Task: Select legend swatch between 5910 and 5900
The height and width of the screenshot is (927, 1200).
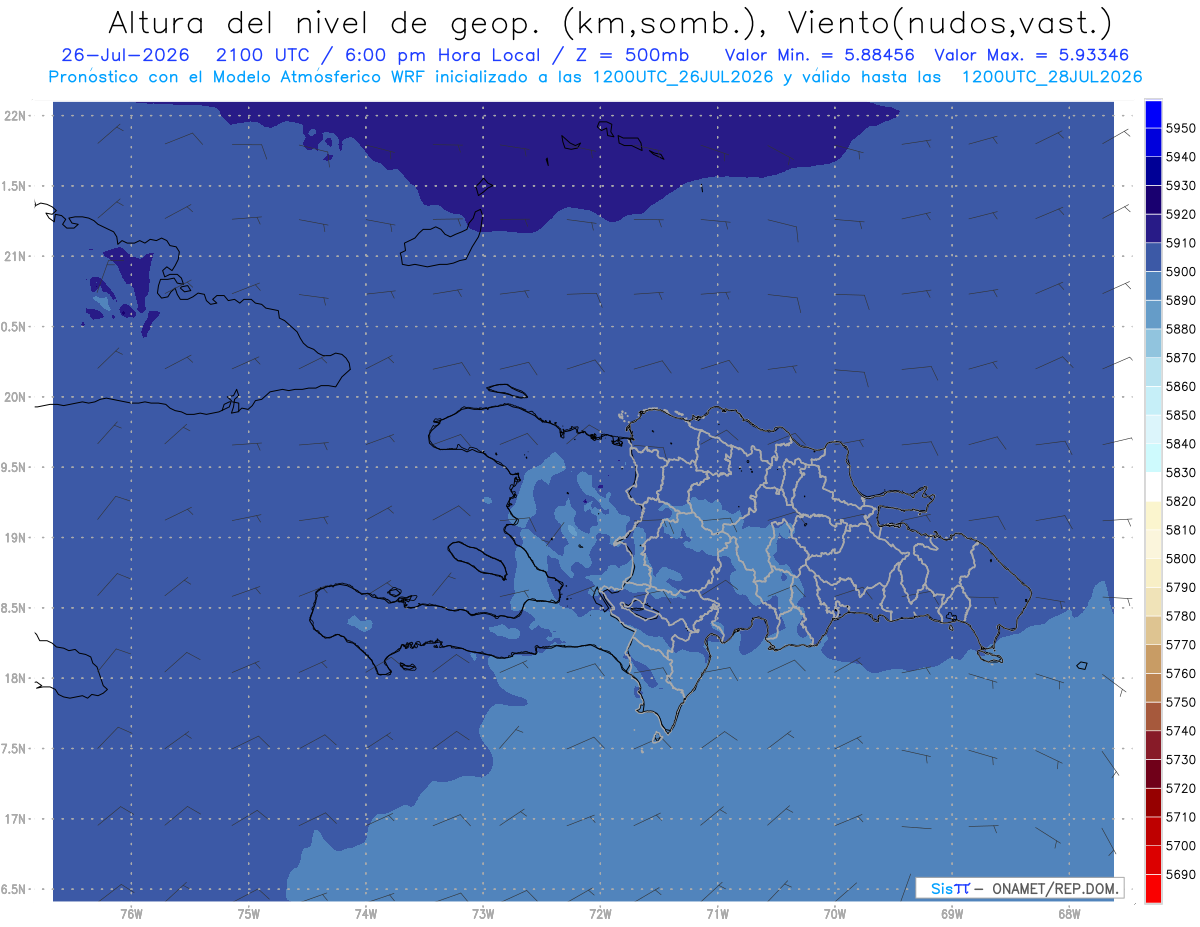Action: pos(1153,257)
